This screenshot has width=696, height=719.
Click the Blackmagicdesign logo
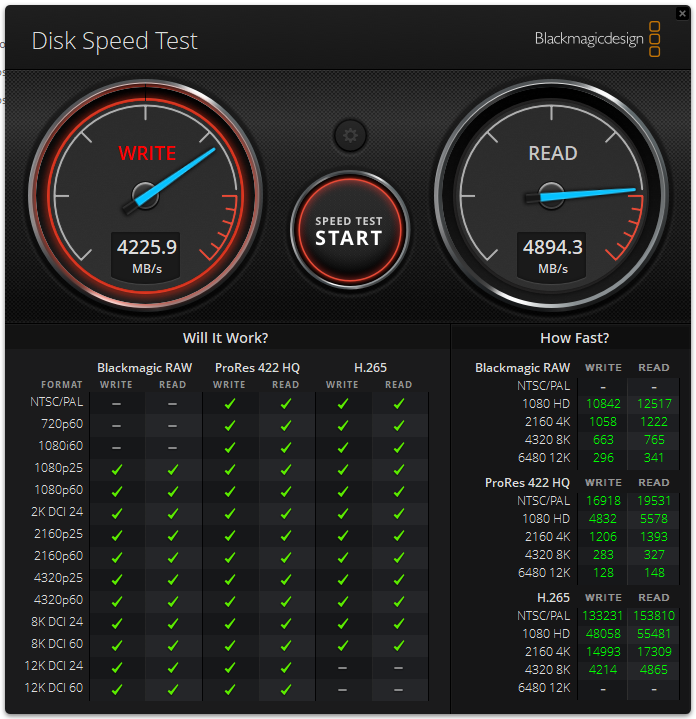point(597,39)
